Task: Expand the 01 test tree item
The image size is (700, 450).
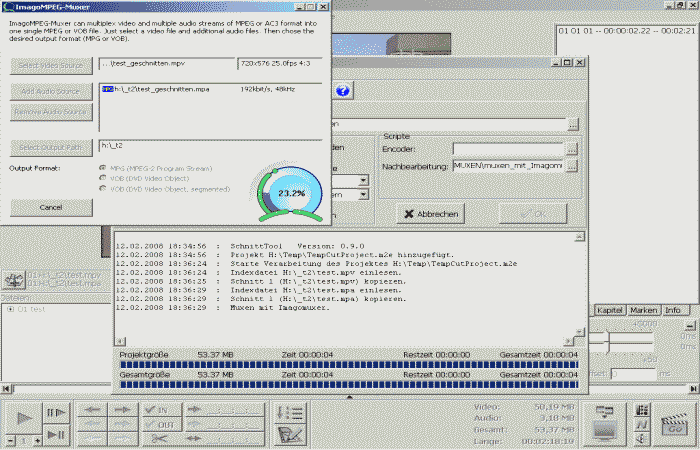Action: click(9, 309)
